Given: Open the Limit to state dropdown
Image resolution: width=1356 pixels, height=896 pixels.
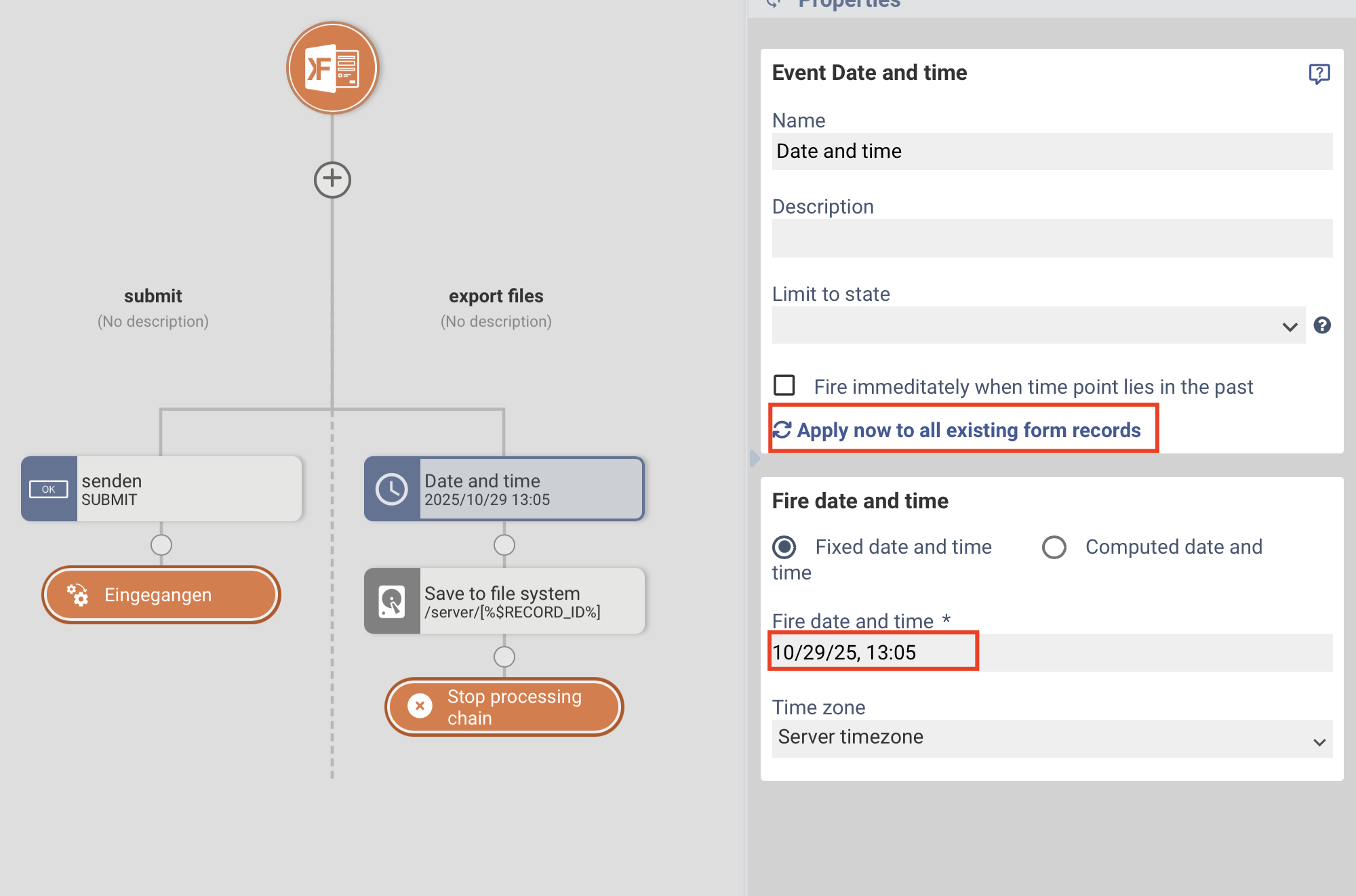Looking at the screenshot, I should click(x=1038, y=325).
